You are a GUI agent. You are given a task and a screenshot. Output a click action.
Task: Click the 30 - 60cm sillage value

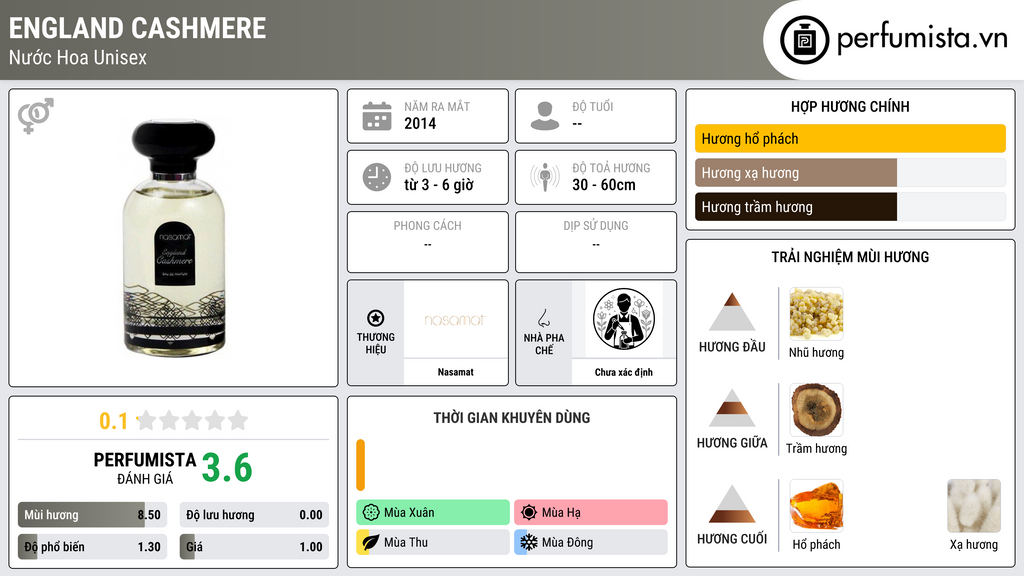(603, 185)
